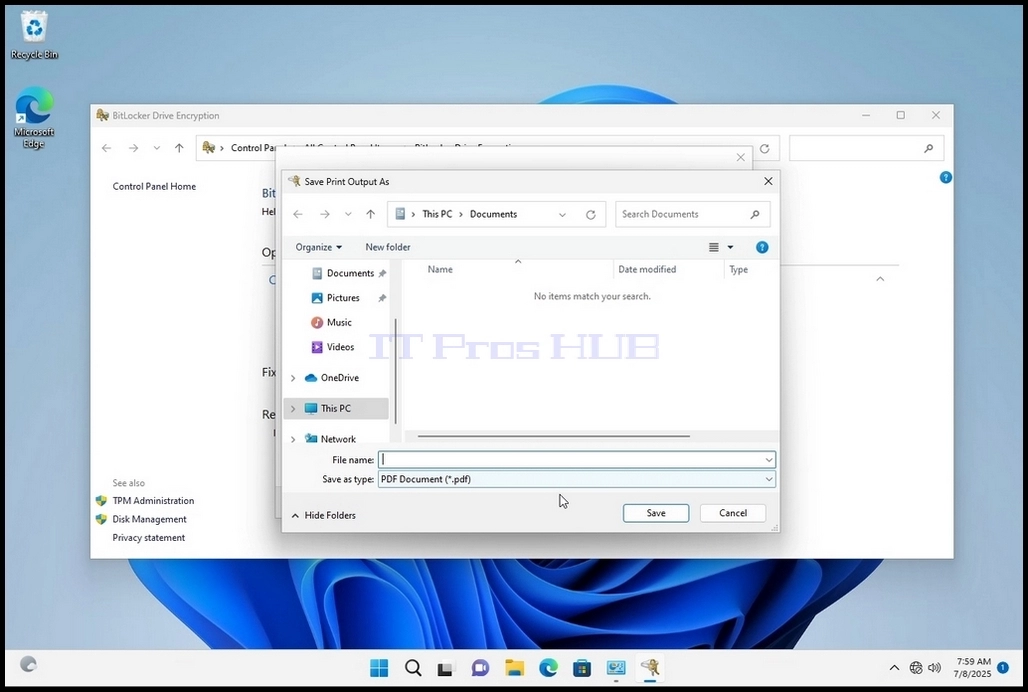Open taskbar Search
The image size is (1028, 692).
413,668
